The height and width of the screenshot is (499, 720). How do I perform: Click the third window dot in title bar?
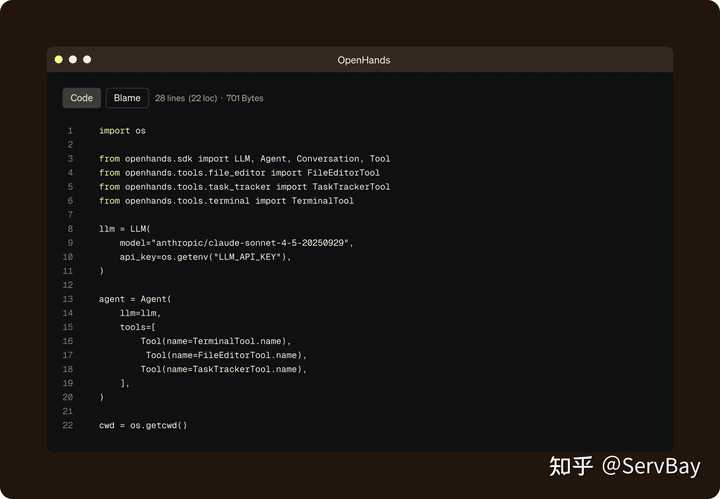87,60
